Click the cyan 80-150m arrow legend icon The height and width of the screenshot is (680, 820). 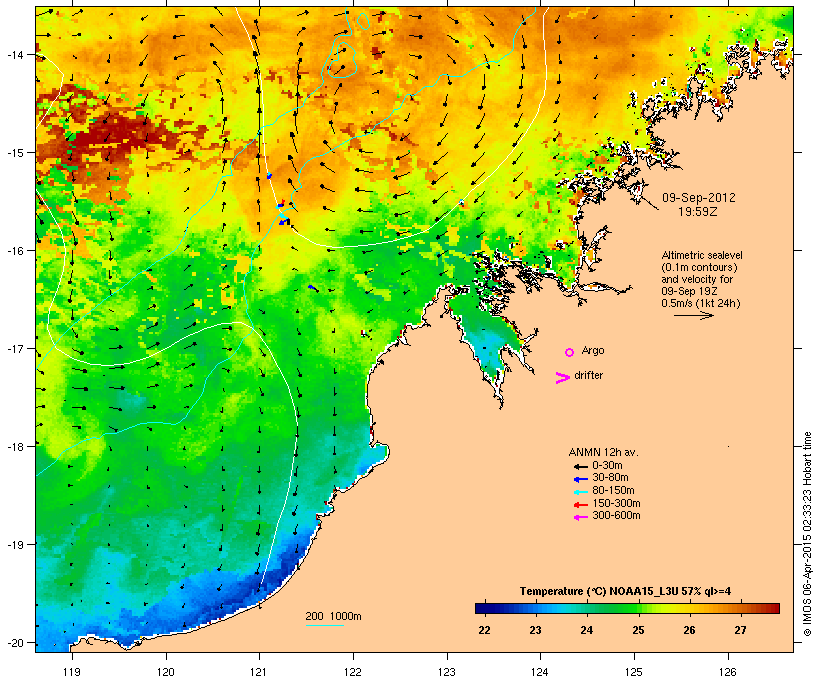tap(580, 492)
